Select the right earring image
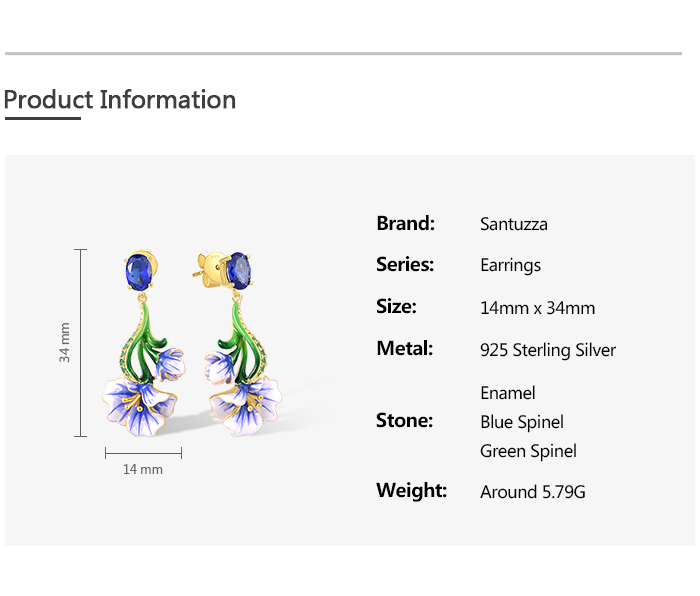 click(x=238, y=343)
